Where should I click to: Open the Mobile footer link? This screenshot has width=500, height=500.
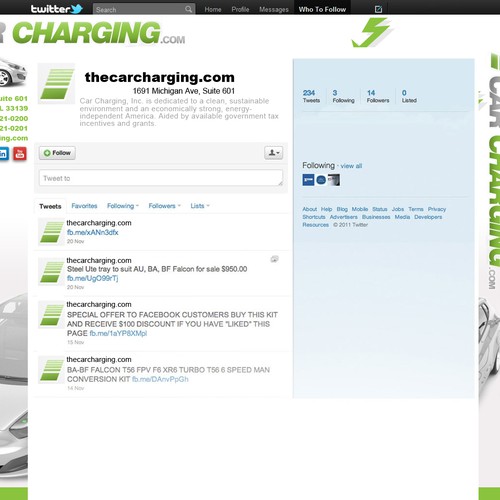coord(360,209)
